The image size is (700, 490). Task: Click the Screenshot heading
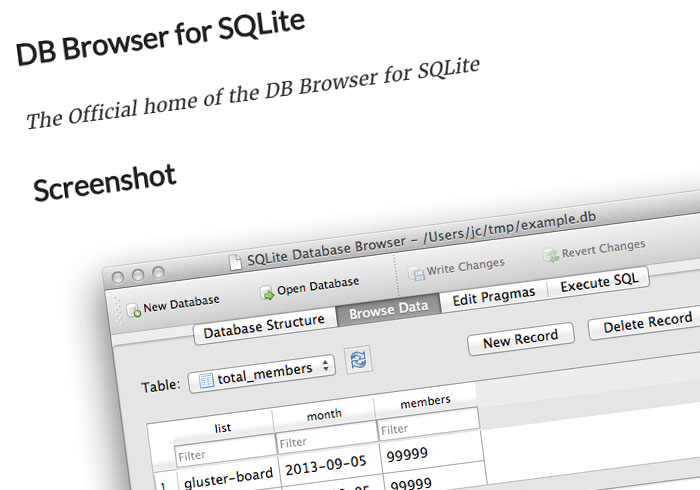(104, 183)
